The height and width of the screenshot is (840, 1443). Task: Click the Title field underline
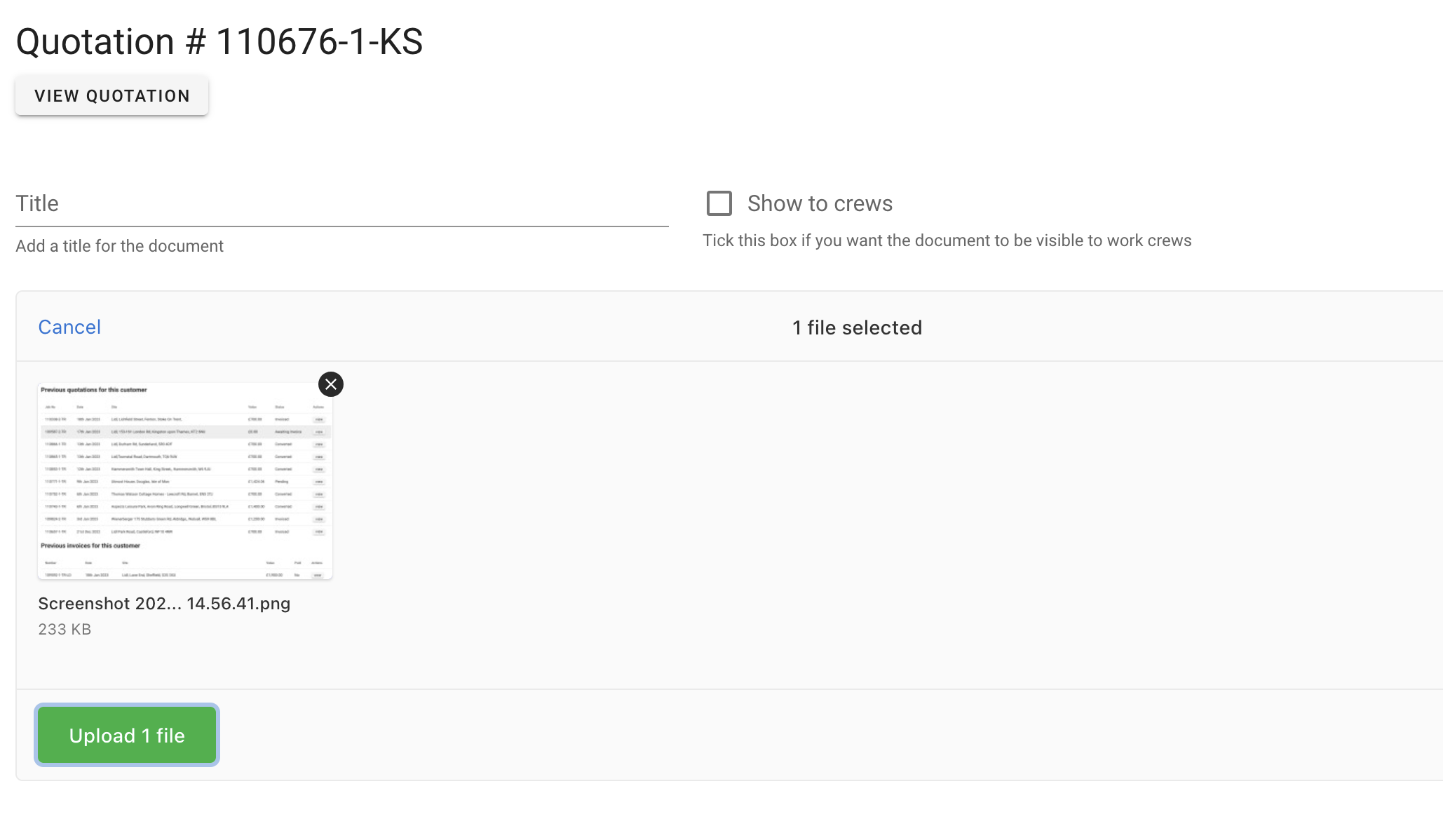pos(341,226)
